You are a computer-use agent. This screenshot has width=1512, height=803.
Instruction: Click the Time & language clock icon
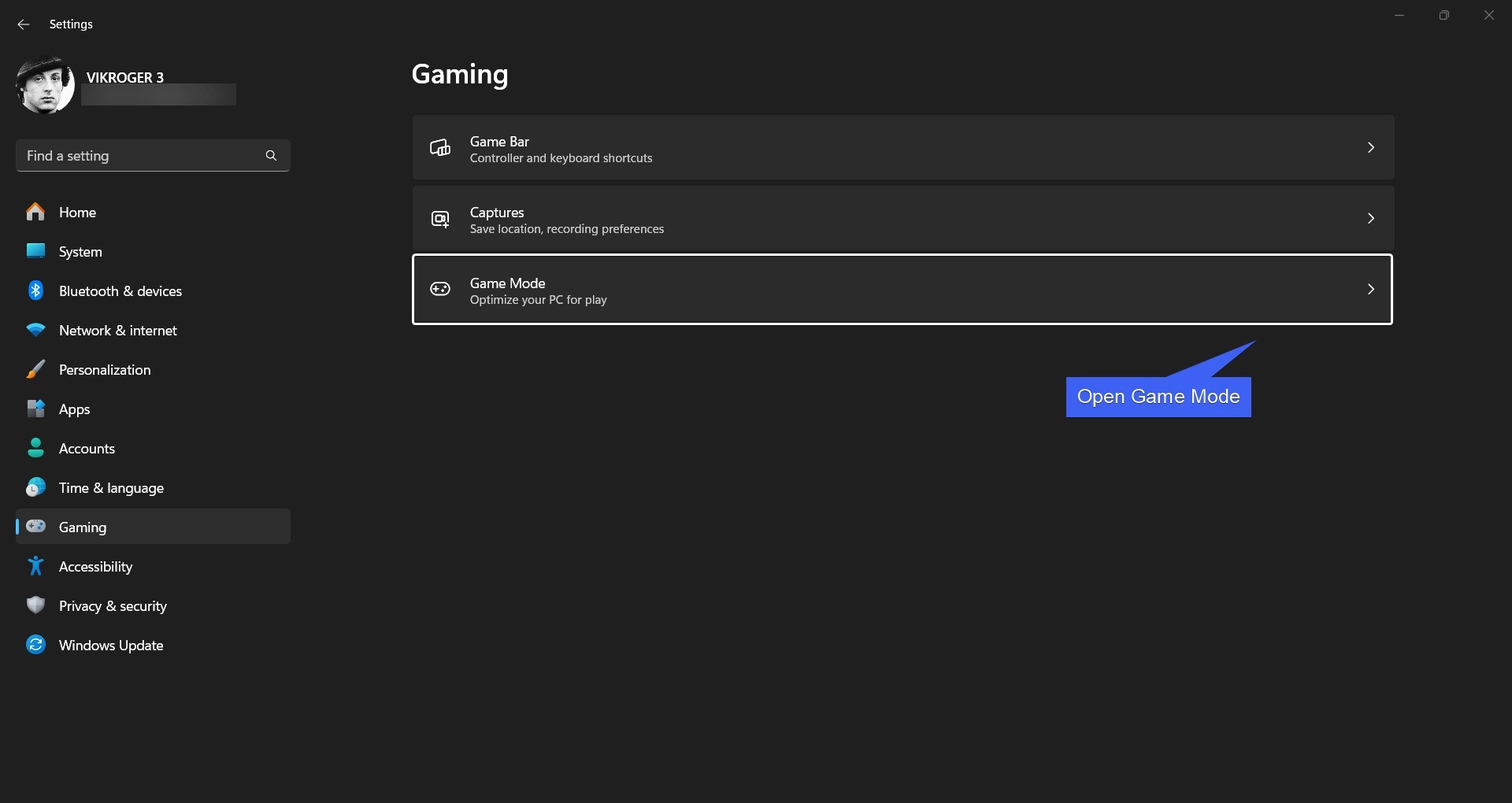tap(35, 487)
